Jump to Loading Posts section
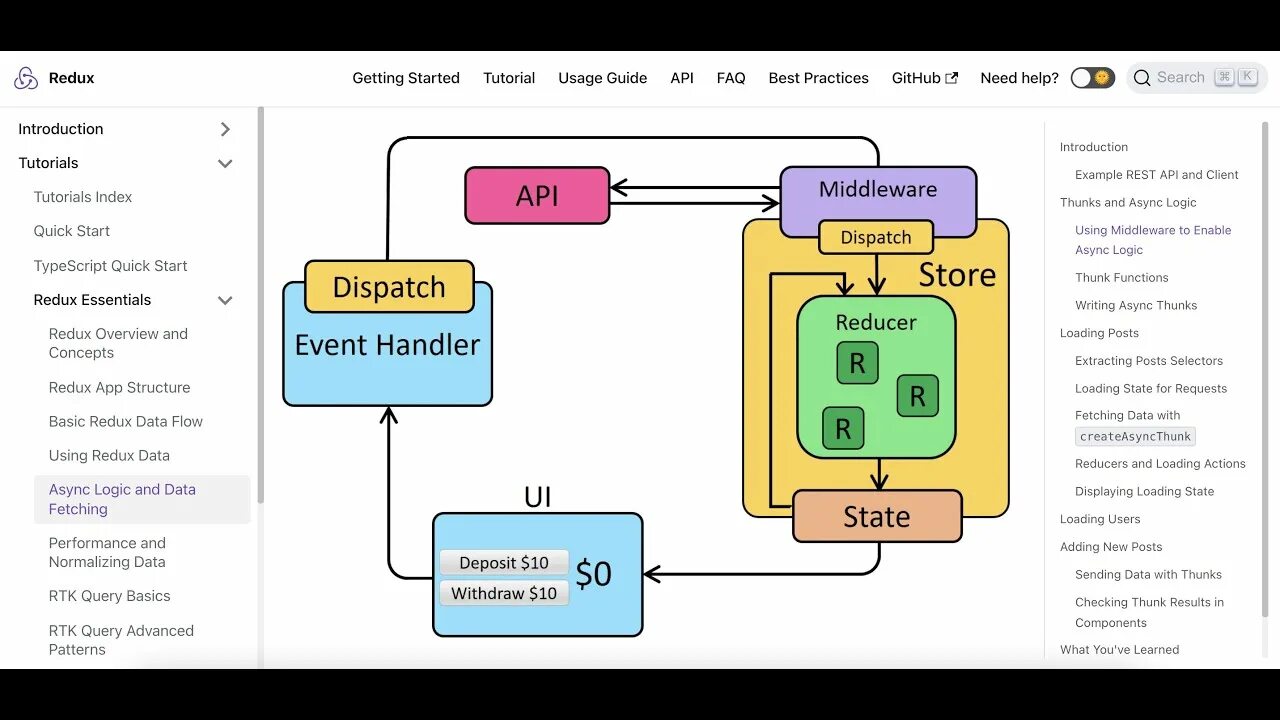Screen dimensions: 1280x720 [1099, 333]
